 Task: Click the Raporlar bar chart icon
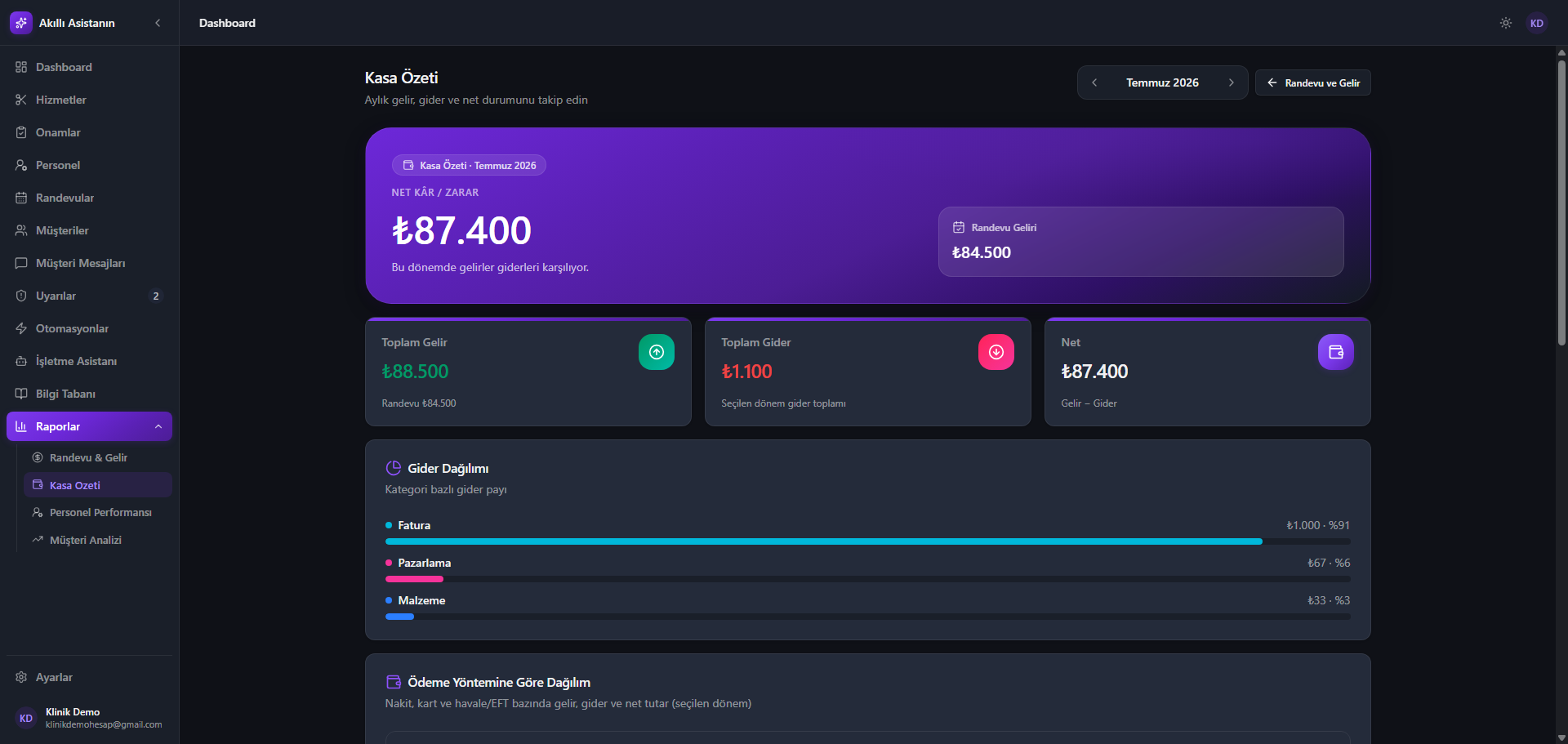tap(21, 426)
